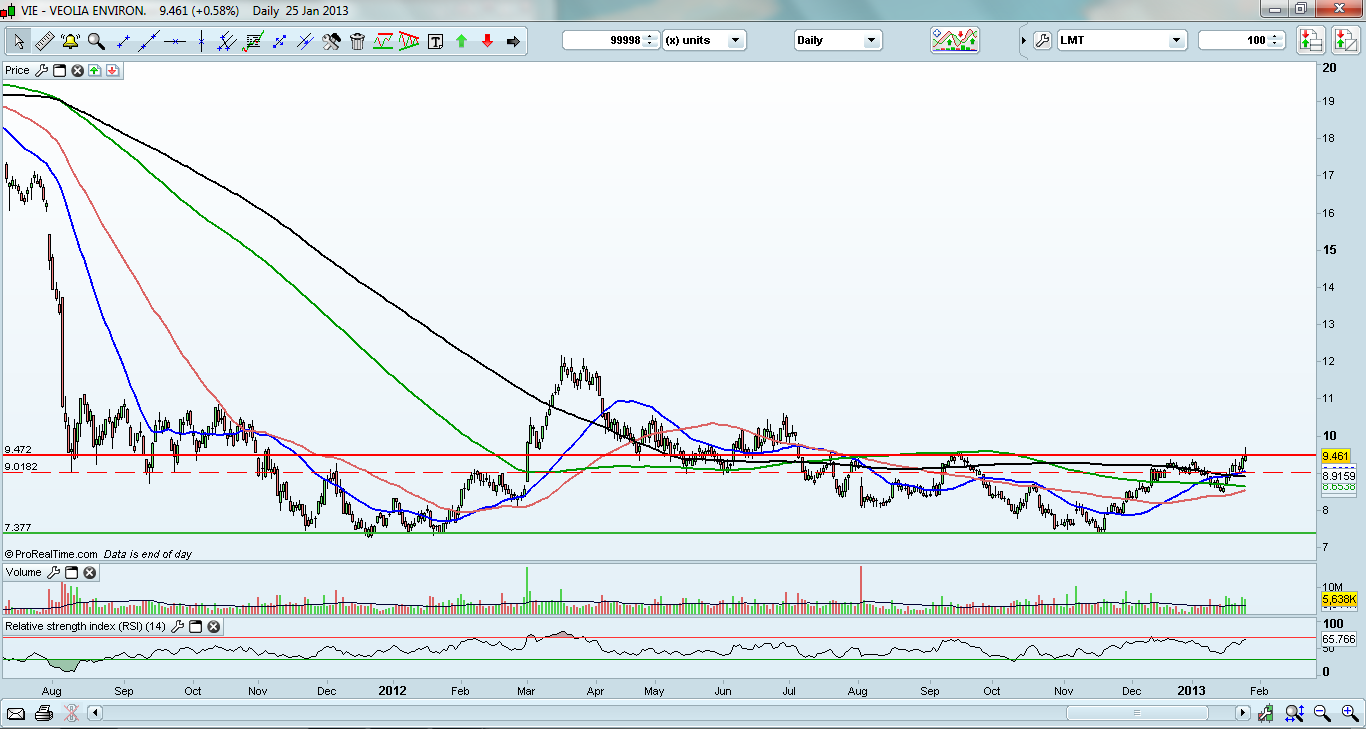Viewport: 1366px width, 729px height.
Task: Maximize the Price panel window icon
Action: click(59, 70)
